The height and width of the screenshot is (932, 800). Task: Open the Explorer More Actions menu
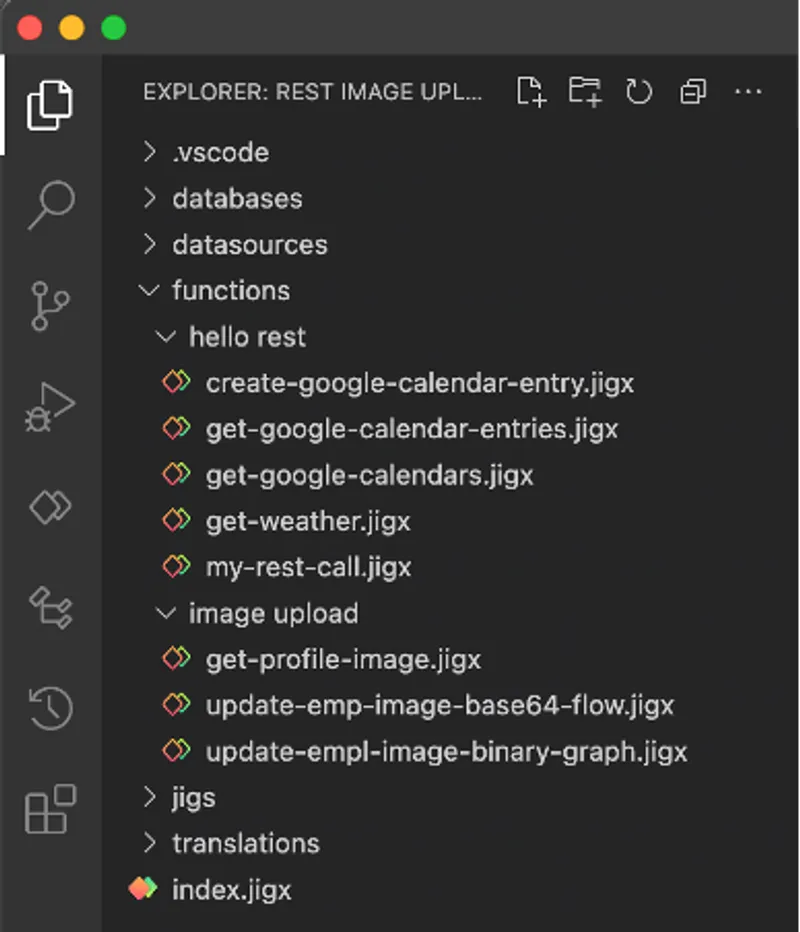(748, 91)
